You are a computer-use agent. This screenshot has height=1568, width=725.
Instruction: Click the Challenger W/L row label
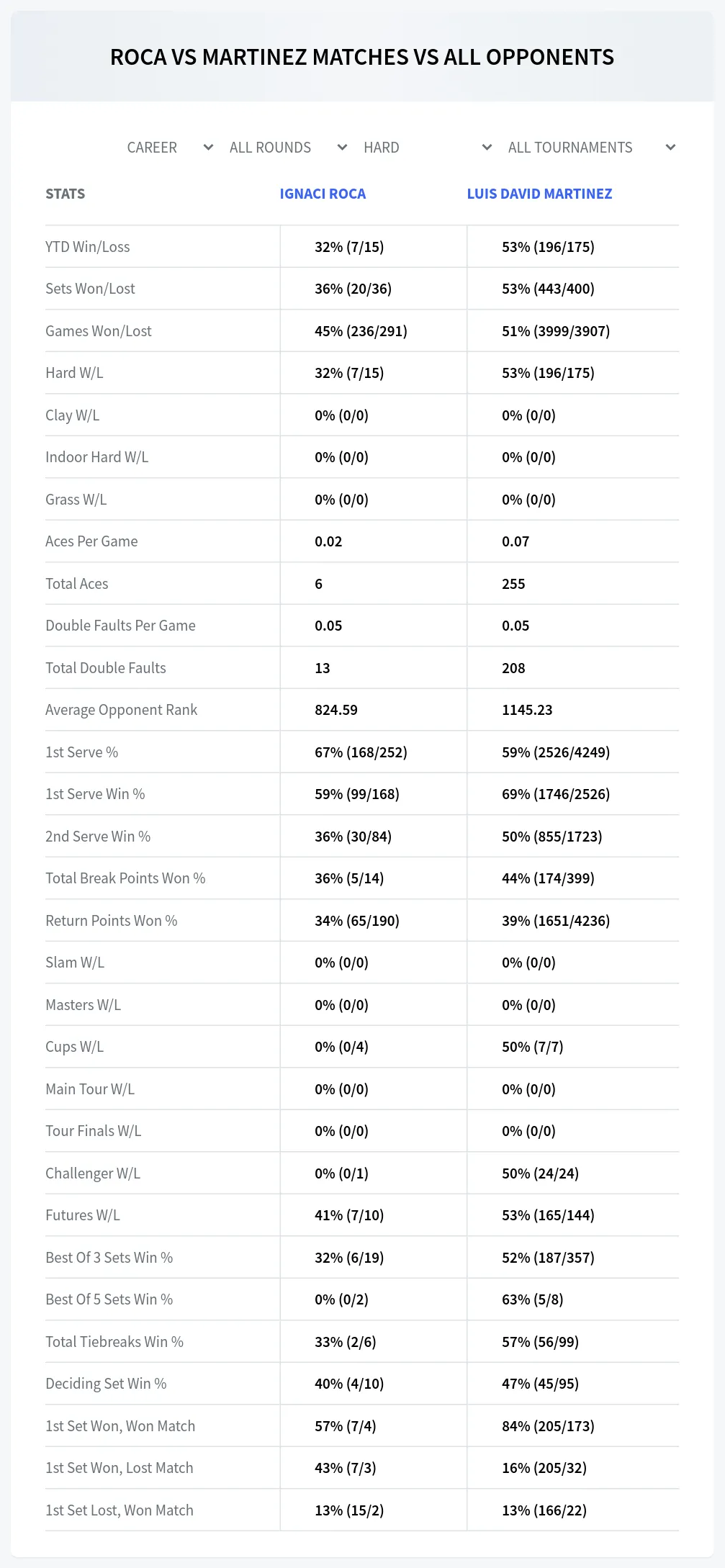93,1173
